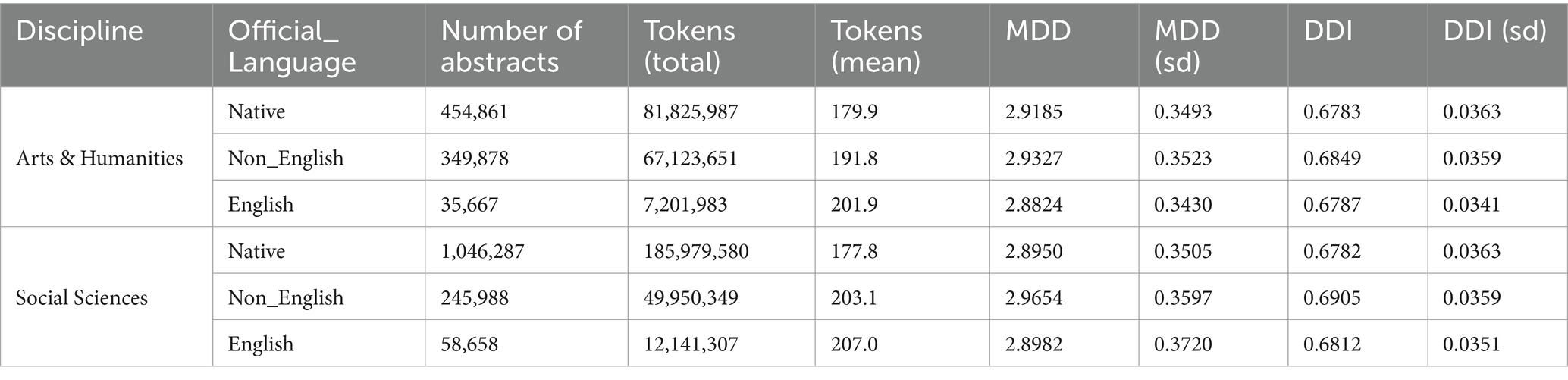Viewport: 1568px width, 380px height.
Task: Click the DDI value 0.6812
Action: point(1332,344)
